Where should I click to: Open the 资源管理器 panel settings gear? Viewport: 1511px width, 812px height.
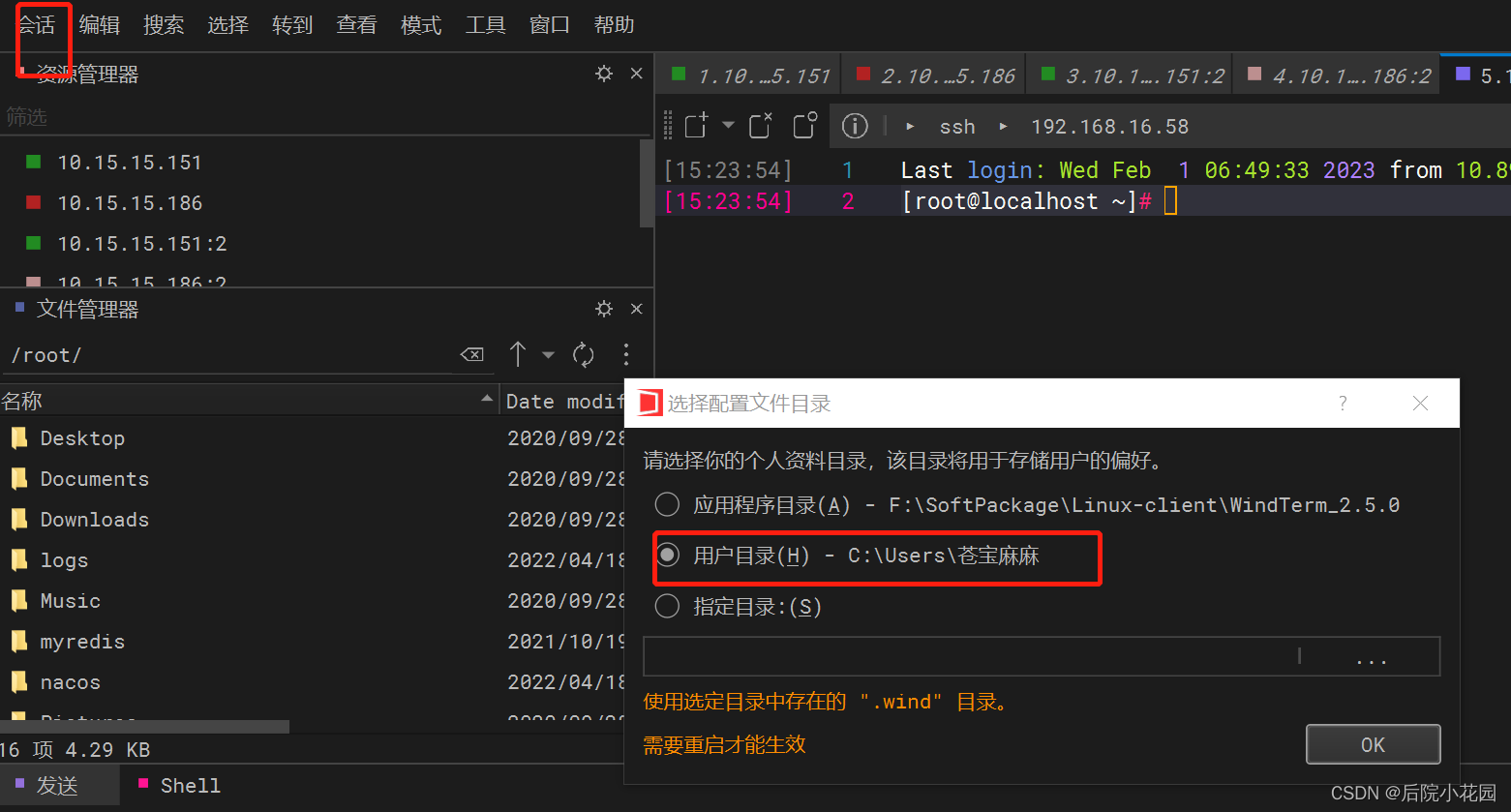[x=603, y=74]
